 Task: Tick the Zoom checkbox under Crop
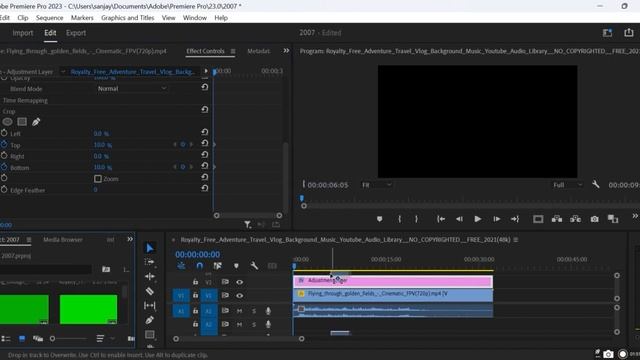coord(98,179)
